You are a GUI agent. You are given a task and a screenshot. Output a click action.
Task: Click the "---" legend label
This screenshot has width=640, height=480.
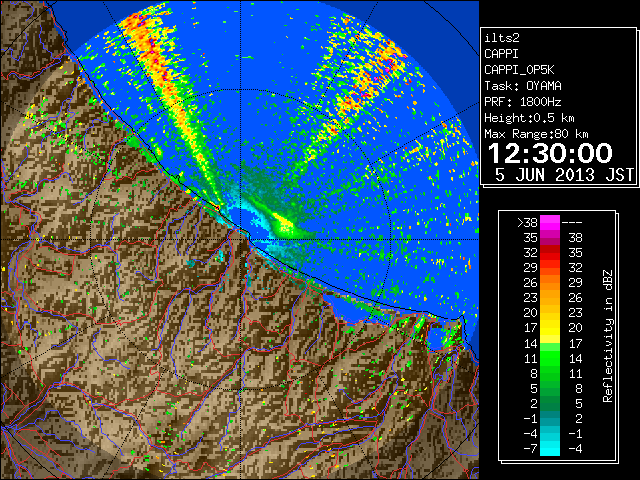tap(572, 222)
